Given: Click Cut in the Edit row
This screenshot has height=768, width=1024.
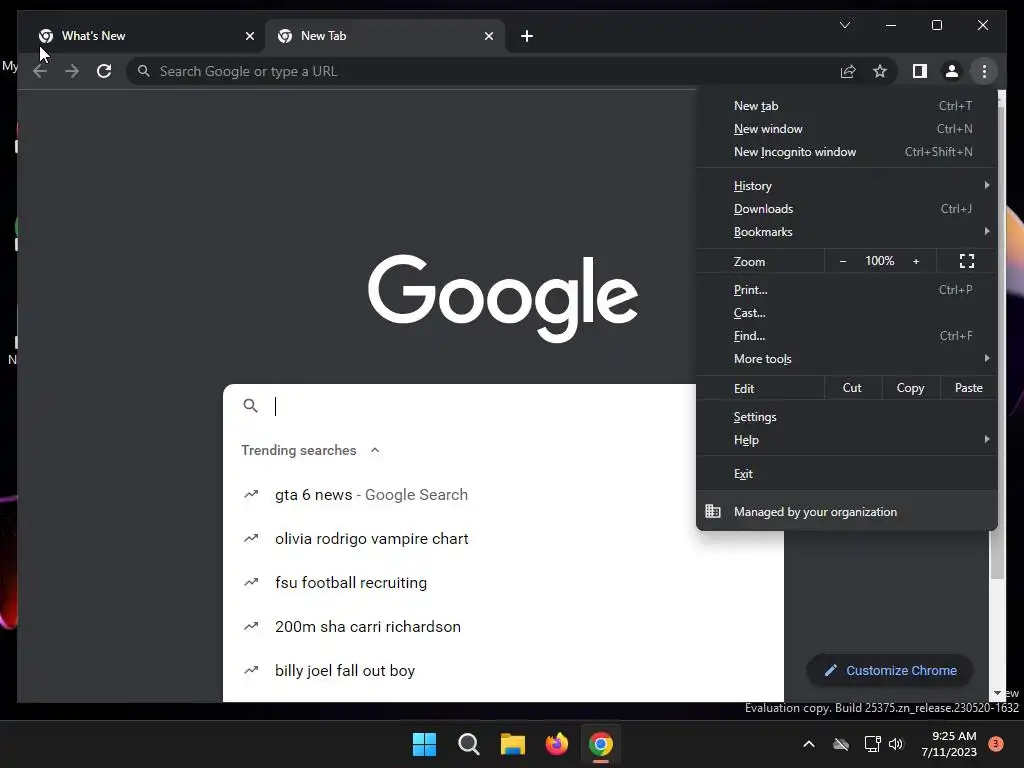Looking at the screenshot, I should [852, 388].
